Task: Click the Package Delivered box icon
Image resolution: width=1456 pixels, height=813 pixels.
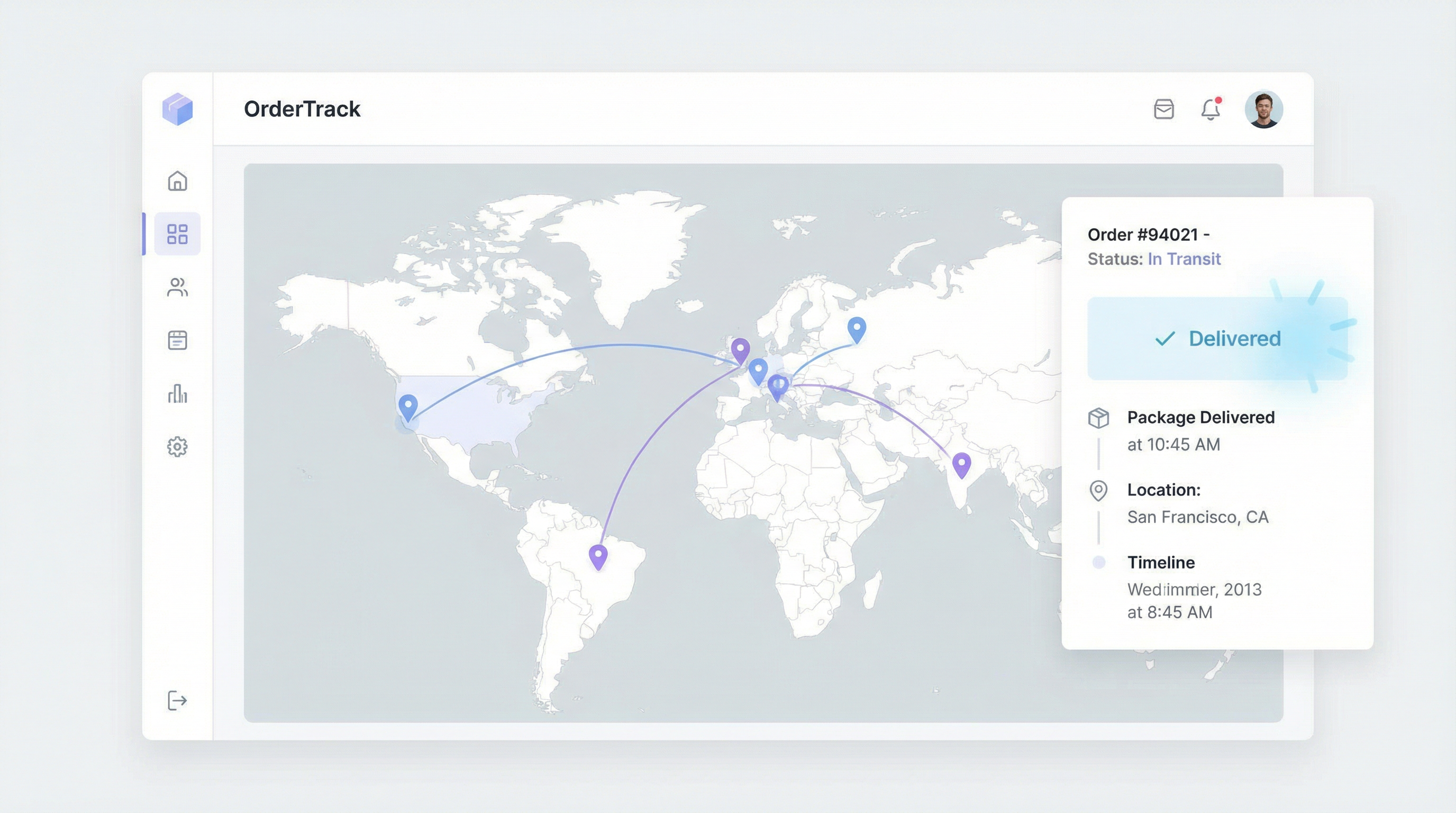Action: click(x=1099, y=418)
